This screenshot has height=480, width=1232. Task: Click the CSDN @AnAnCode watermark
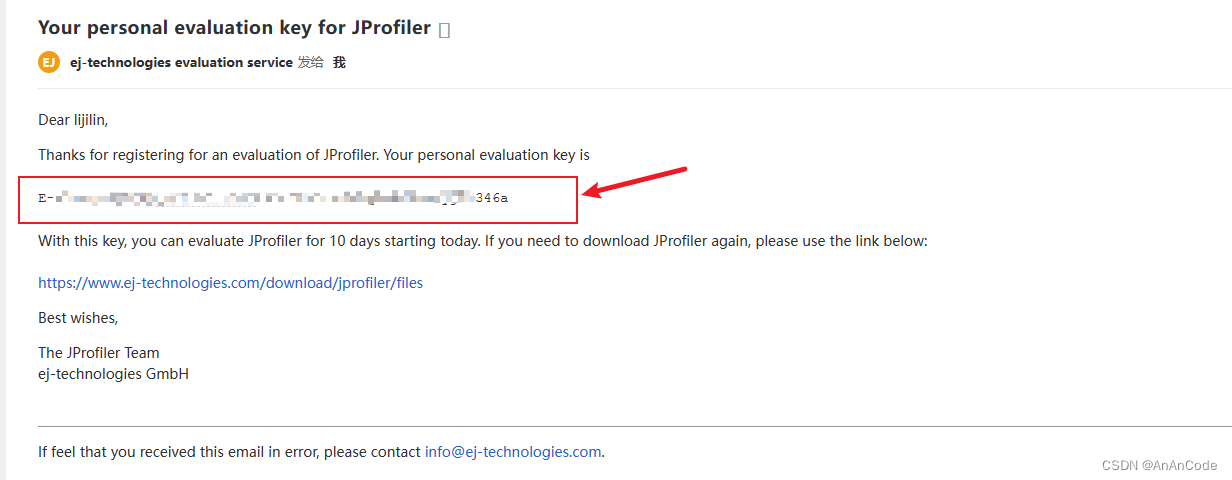1159,465
